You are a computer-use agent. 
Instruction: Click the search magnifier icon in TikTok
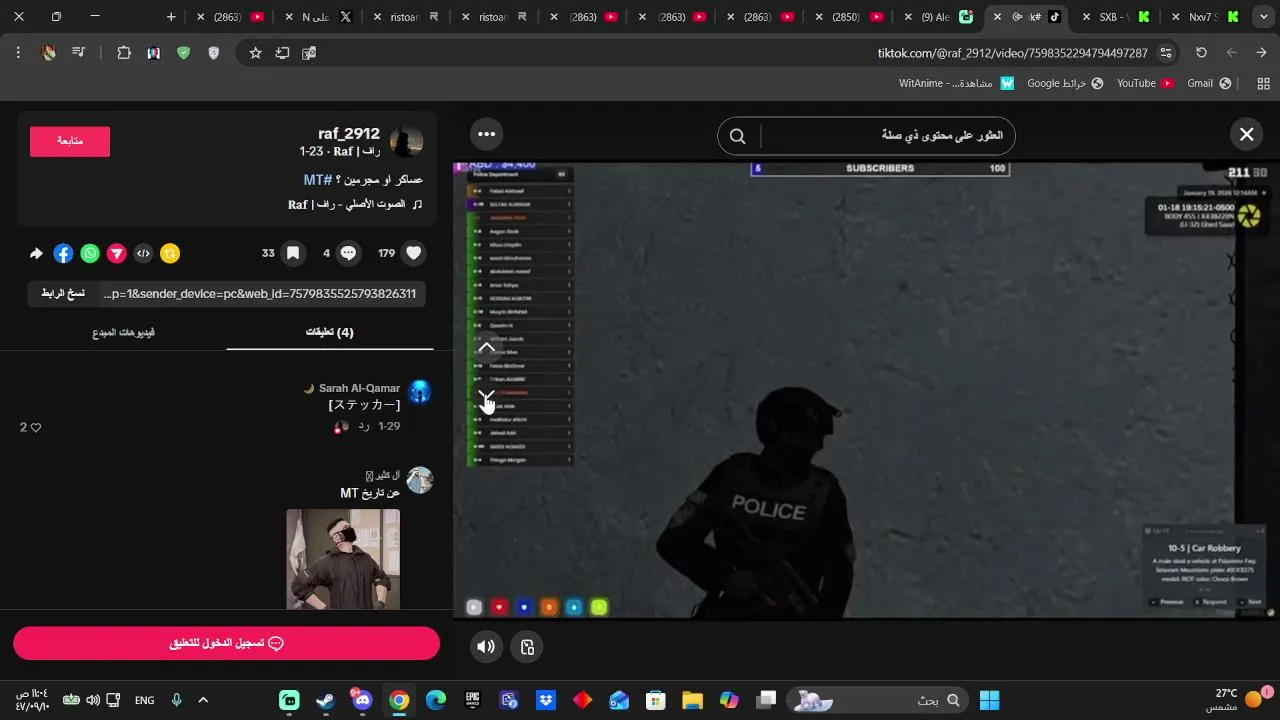[738, 136]
